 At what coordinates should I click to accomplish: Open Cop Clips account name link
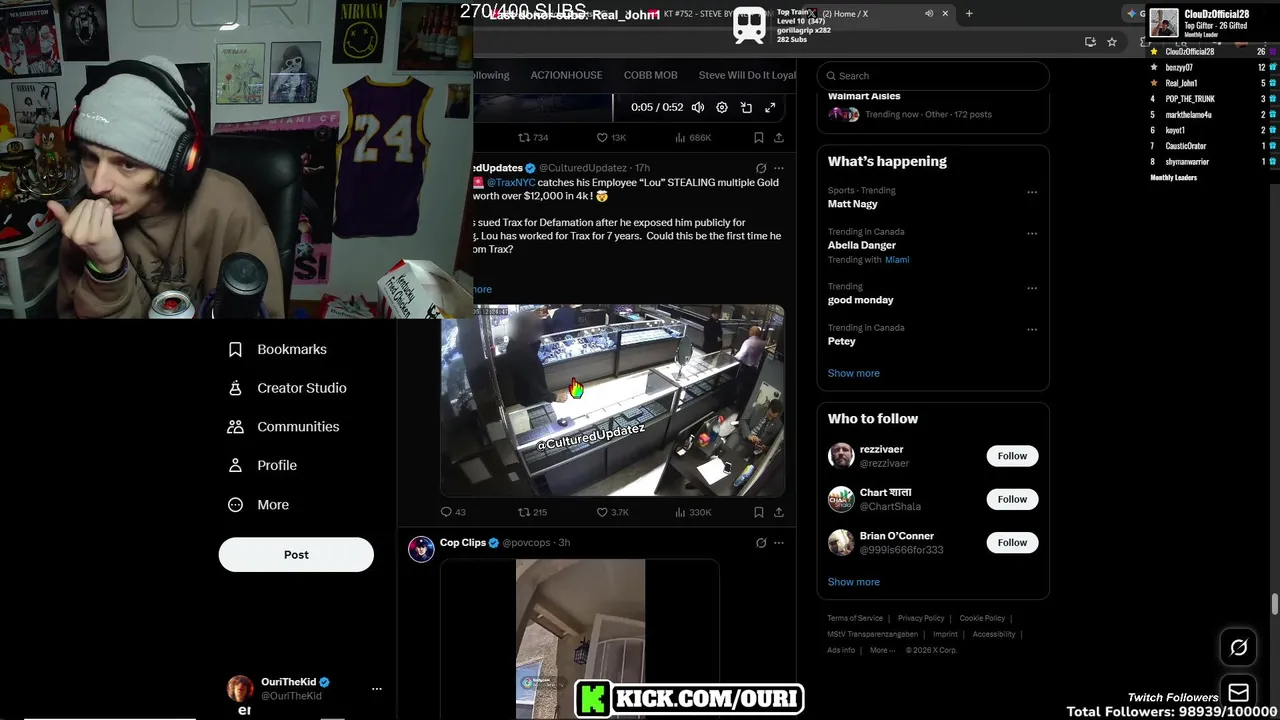click(x=463, y=542)
